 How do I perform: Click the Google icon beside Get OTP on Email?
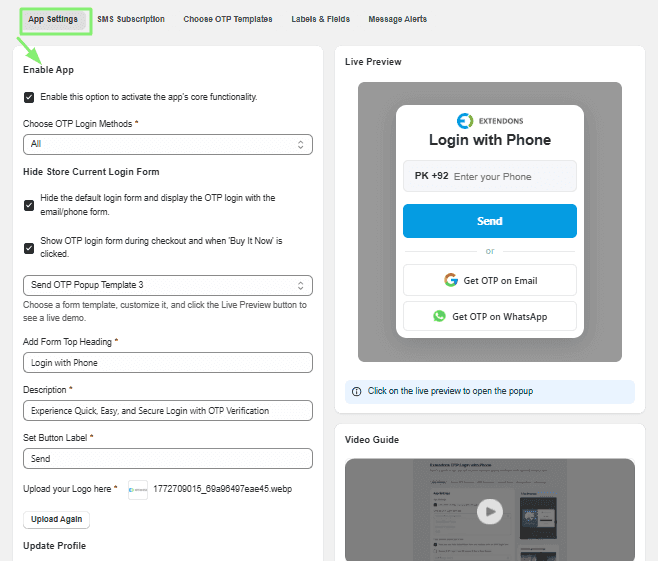coord(451,280)
